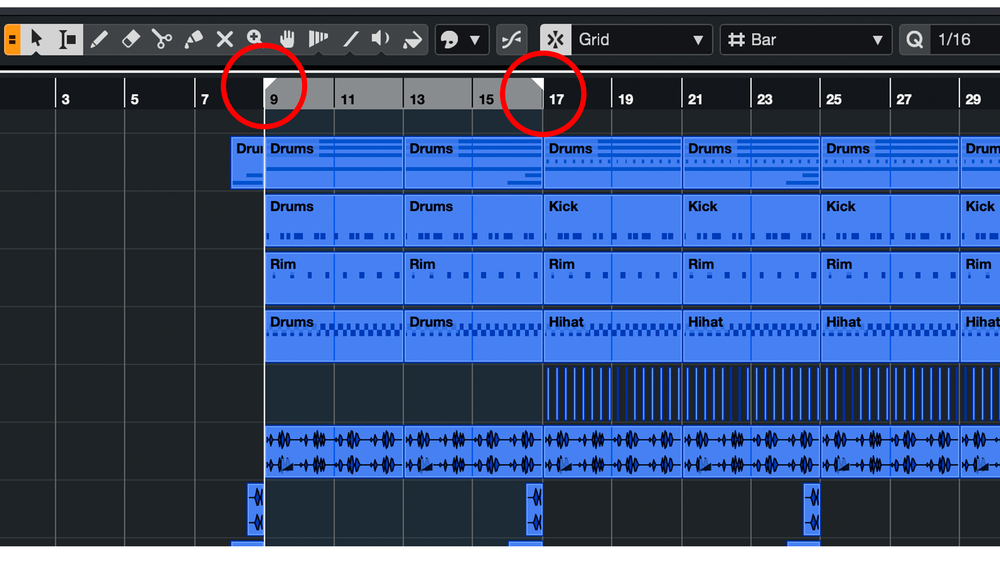Toggle Snap to Zero Crossing

pyautogui.click(x=512, y=40)
